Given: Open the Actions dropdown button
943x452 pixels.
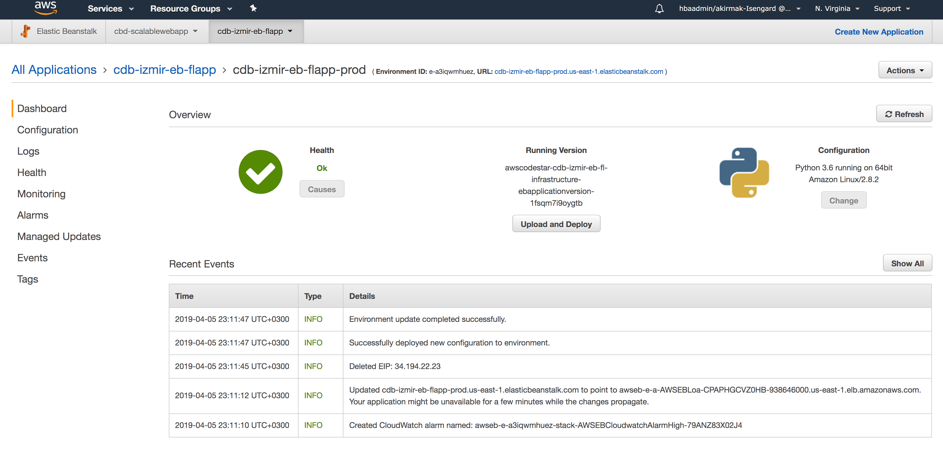Looking at the screenshot, I should click(x=905, y=70).
